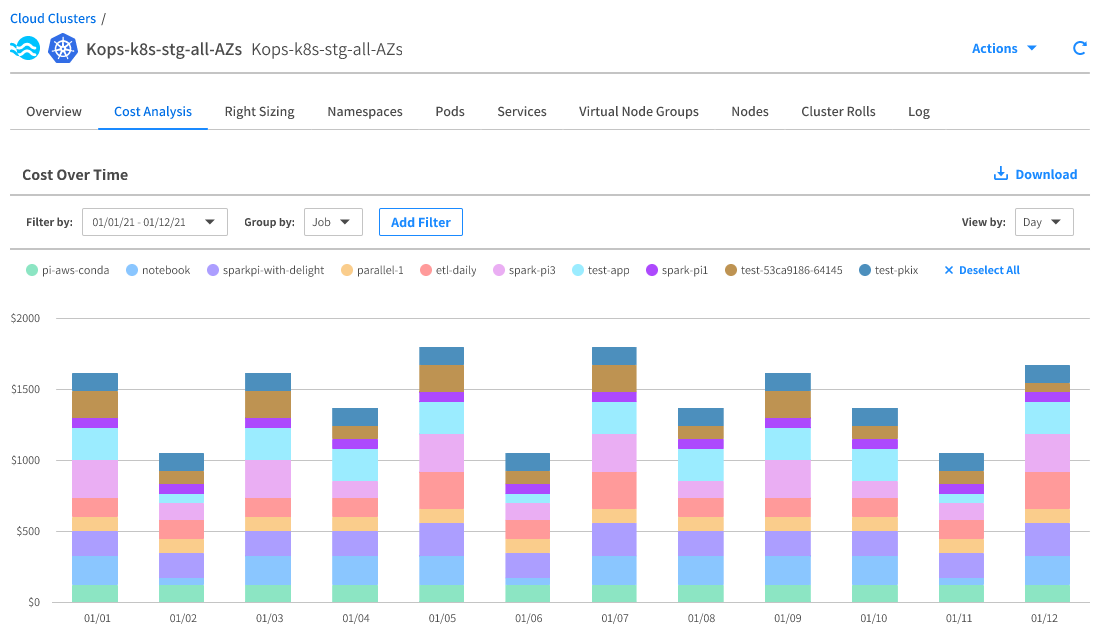Image resolution: width=1097 pixels, height=634 pixels.
Task: Switch to the Right Sizing tab
Action: pyautogui.click(x=259, y=111)
